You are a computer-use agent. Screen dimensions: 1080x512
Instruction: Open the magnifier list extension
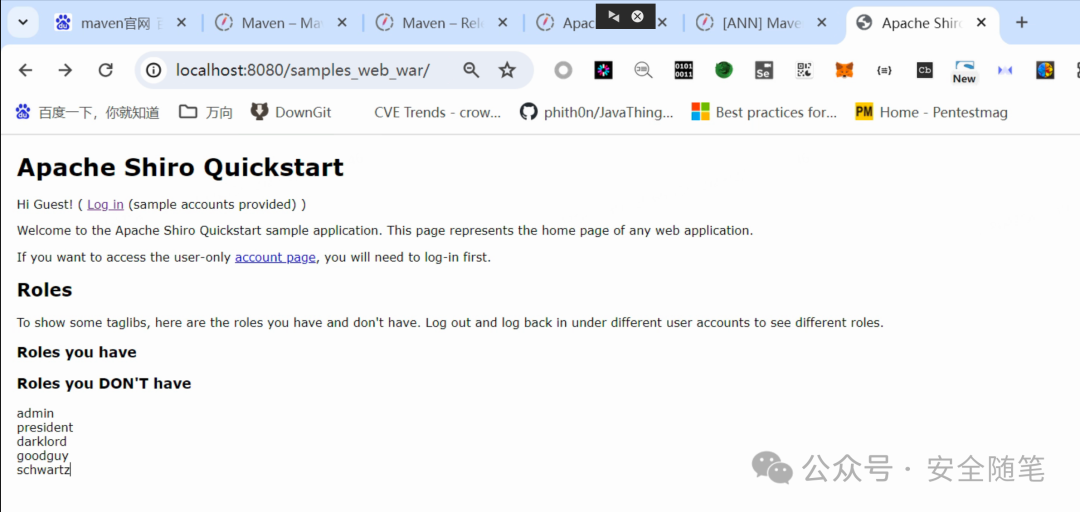click(643, 70)
